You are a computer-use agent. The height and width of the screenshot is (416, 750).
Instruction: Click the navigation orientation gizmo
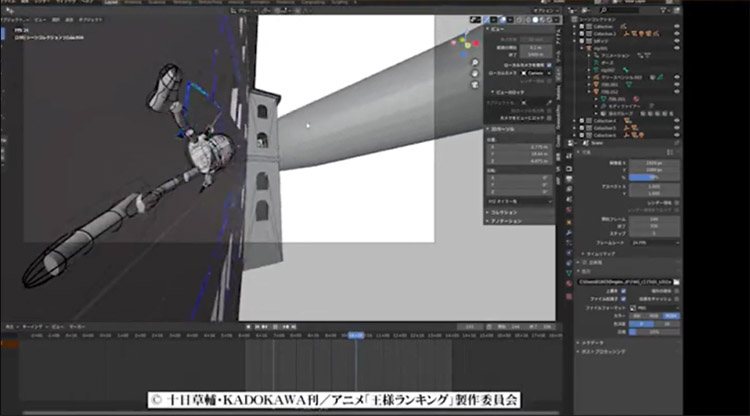[465, 40]
